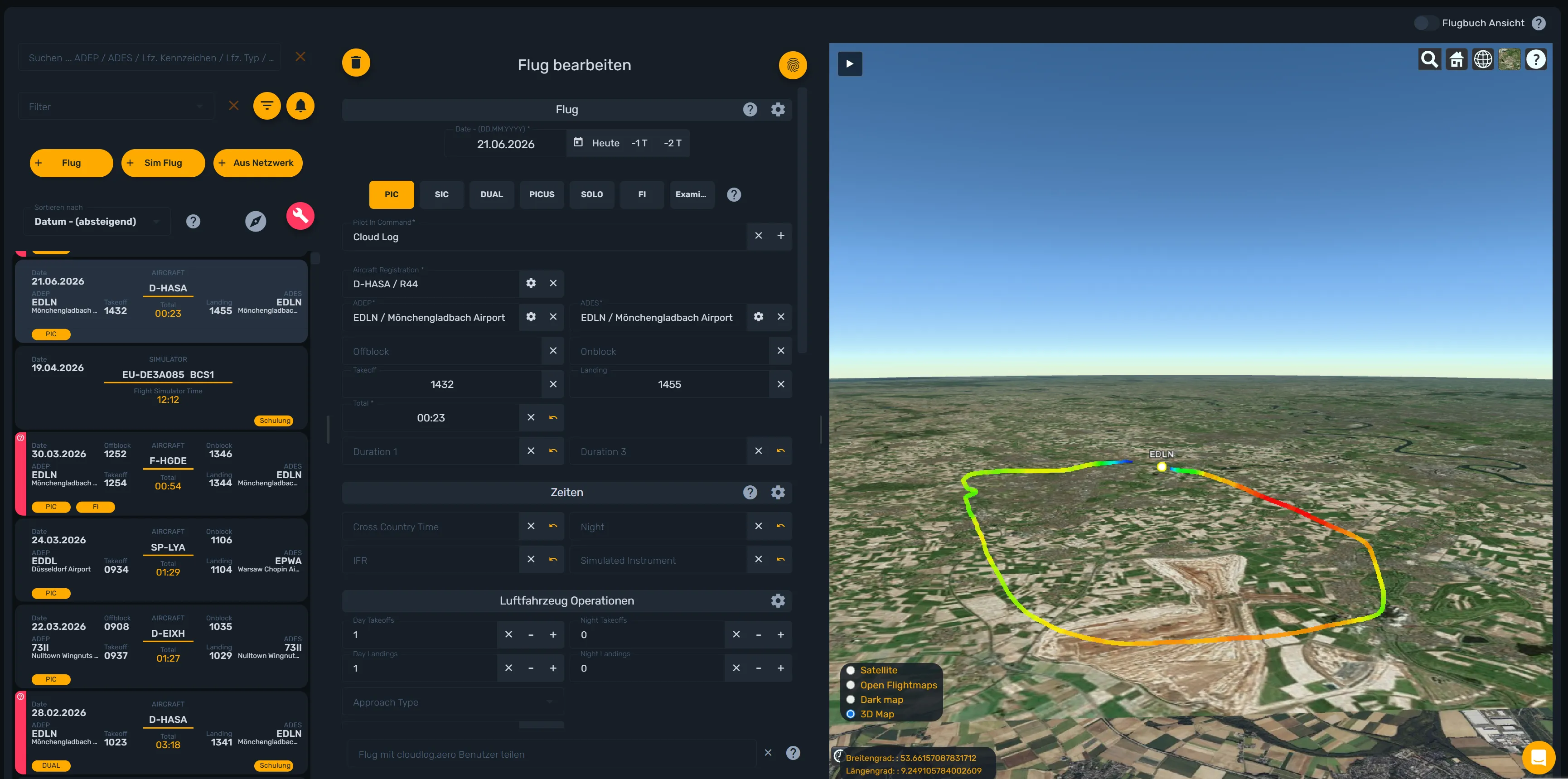Screen dimensions: 1568x779
Task: Click the red wrench tools button
Action: (x=300, y=215)
